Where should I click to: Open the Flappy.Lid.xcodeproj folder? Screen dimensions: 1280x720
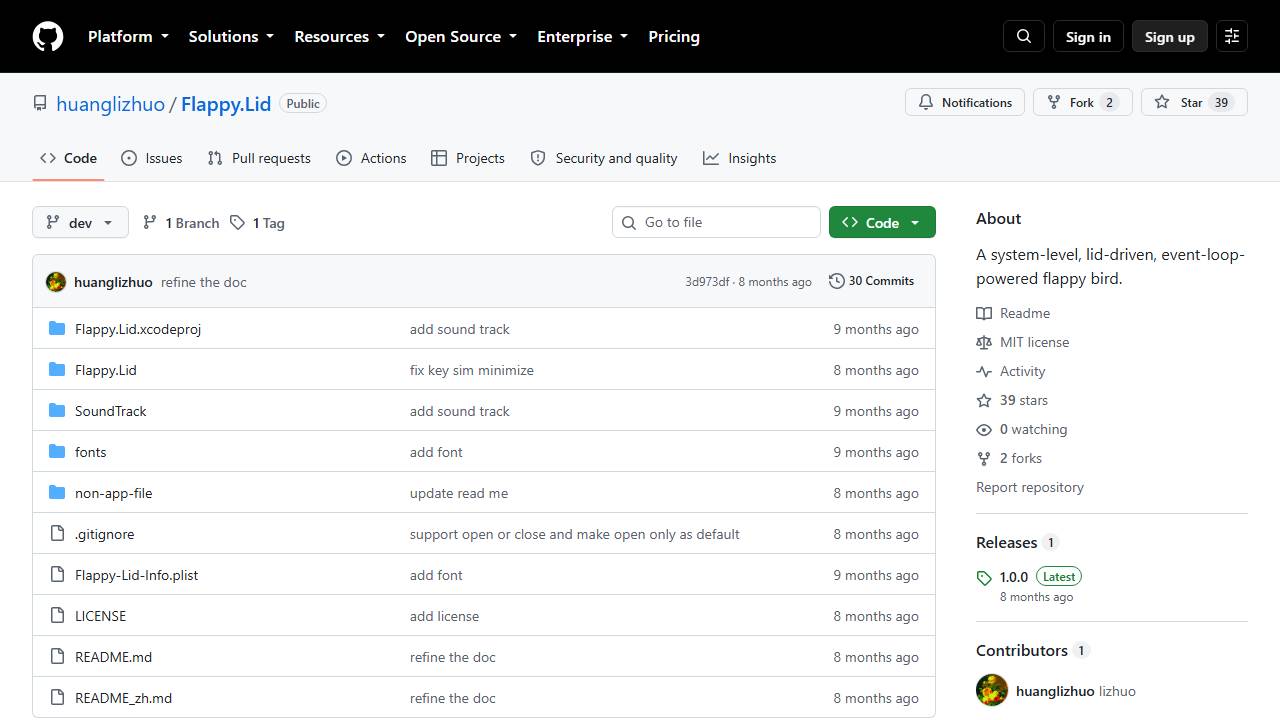(x=138, y=329)
